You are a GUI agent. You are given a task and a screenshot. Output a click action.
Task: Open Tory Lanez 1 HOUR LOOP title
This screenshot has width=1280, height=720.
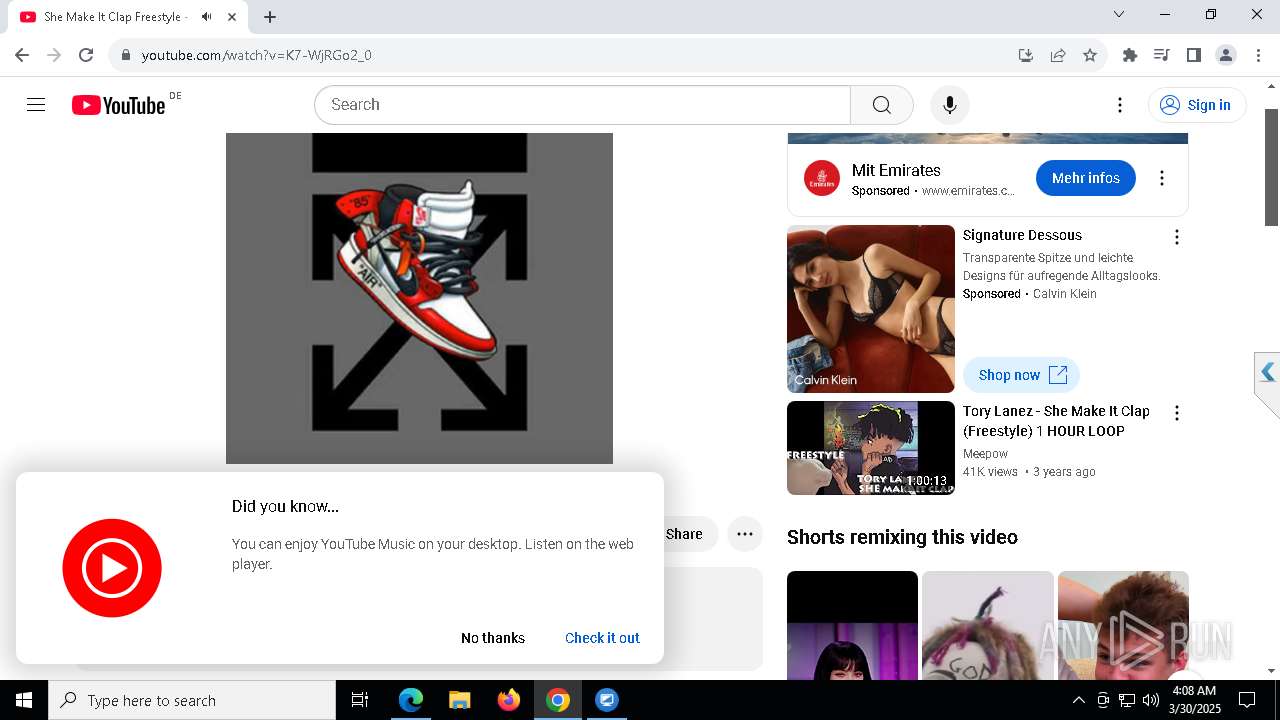tap(1056, 421)
